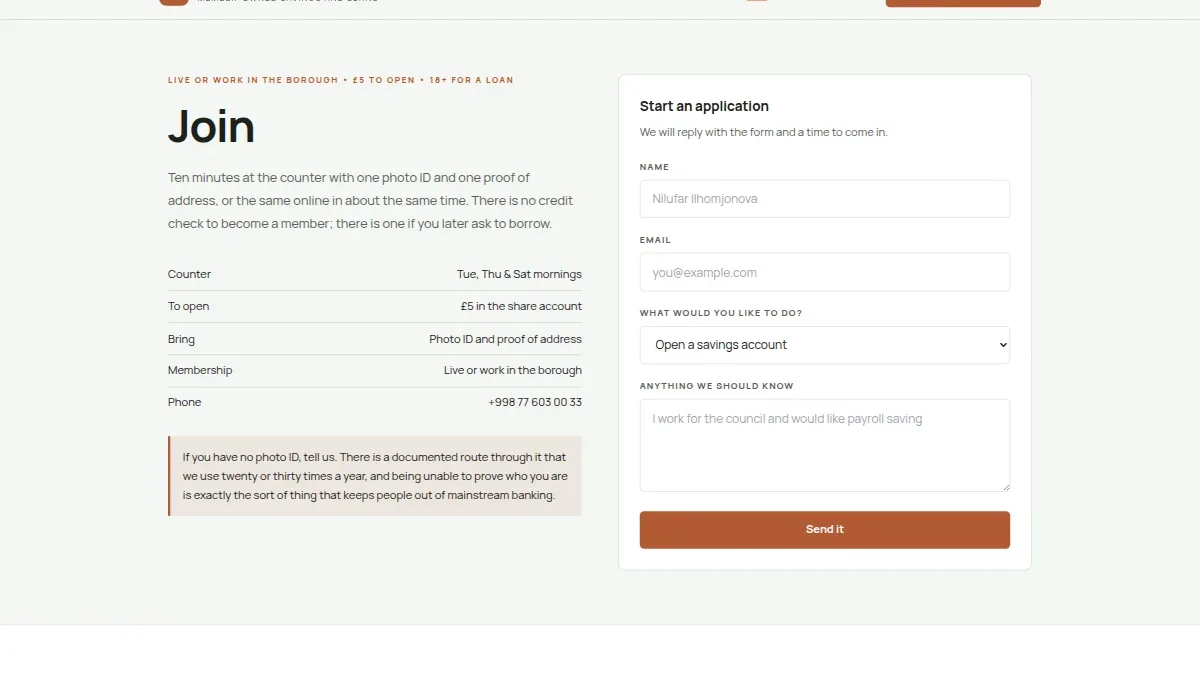The height and width of the screenshot is (675, 1200).
Task: Click the 'Join' page heading
Action: tap(211, 127)
